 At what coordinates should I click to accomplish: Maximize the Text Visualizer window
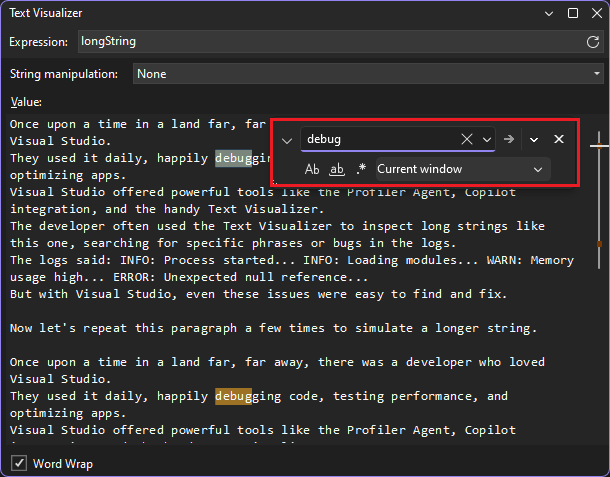(573, 13)
